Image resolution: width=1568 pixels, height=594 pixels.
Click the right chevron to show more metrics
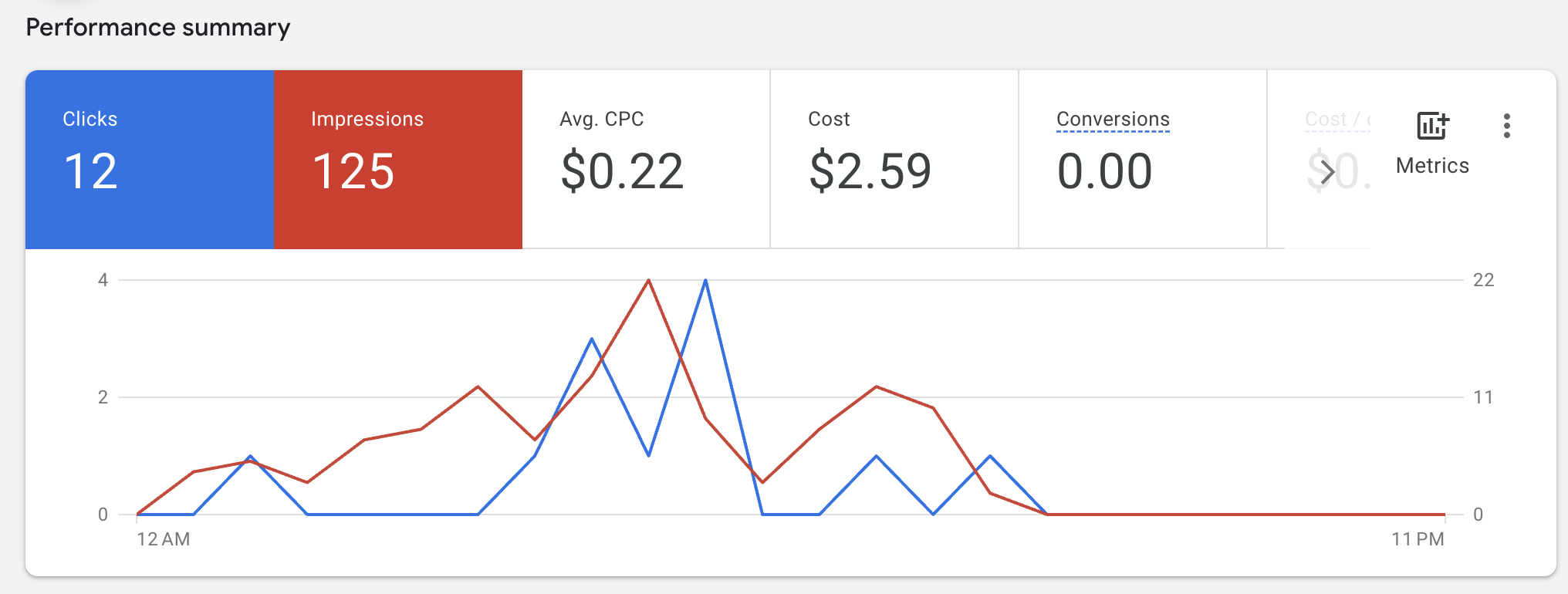tap(1327, 171)
